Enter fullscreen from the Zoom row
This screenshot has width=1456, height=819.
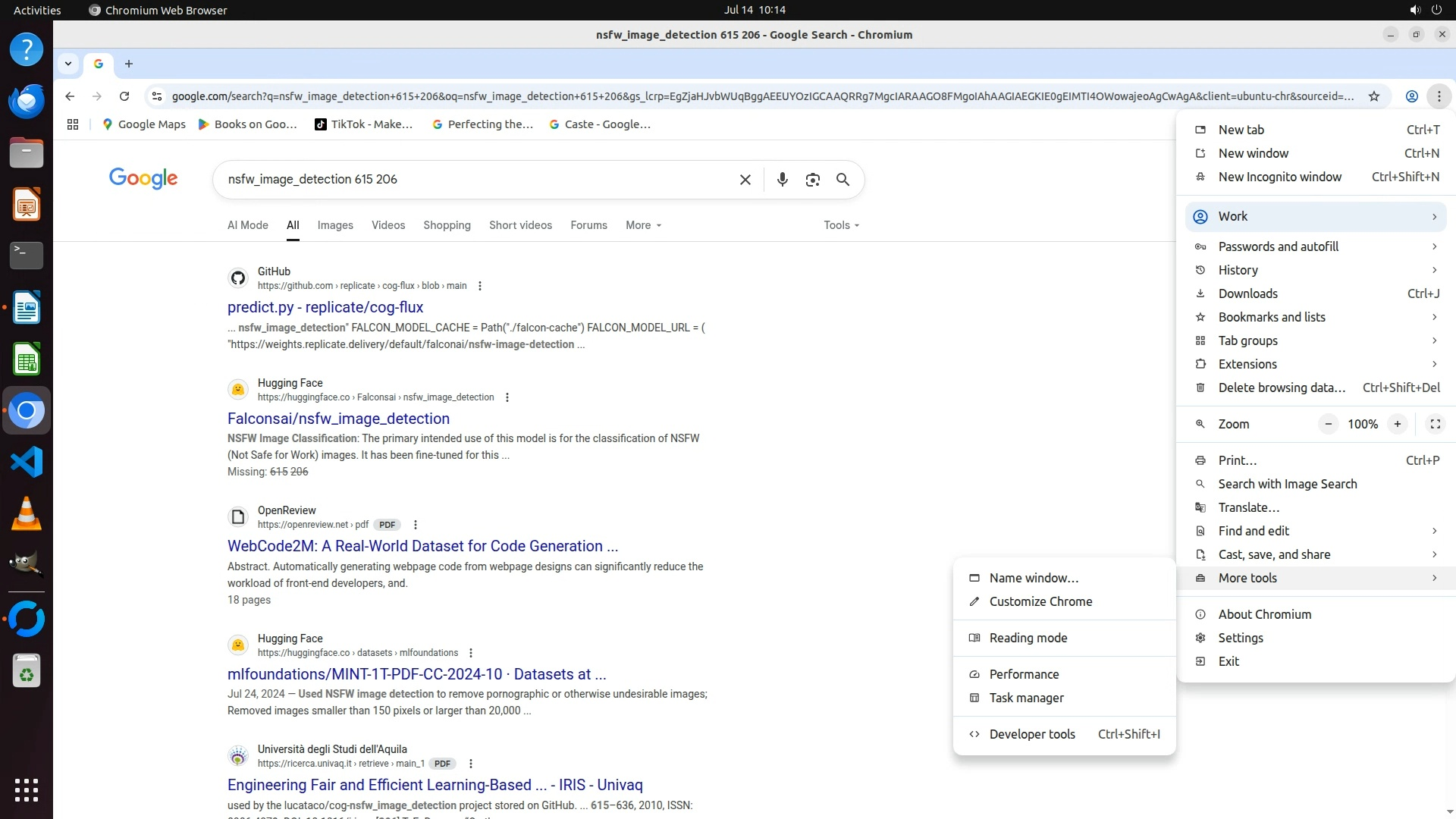(1435, 424)
